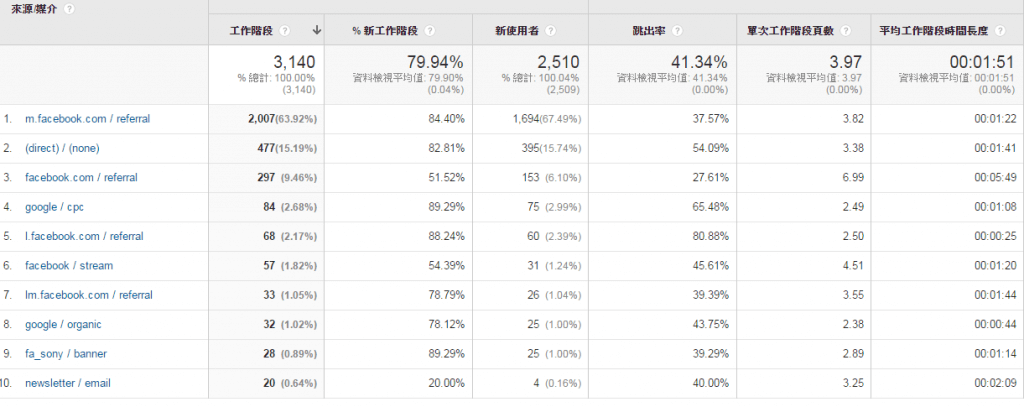Sort table by 新使用者 column header

pos(519,31)
